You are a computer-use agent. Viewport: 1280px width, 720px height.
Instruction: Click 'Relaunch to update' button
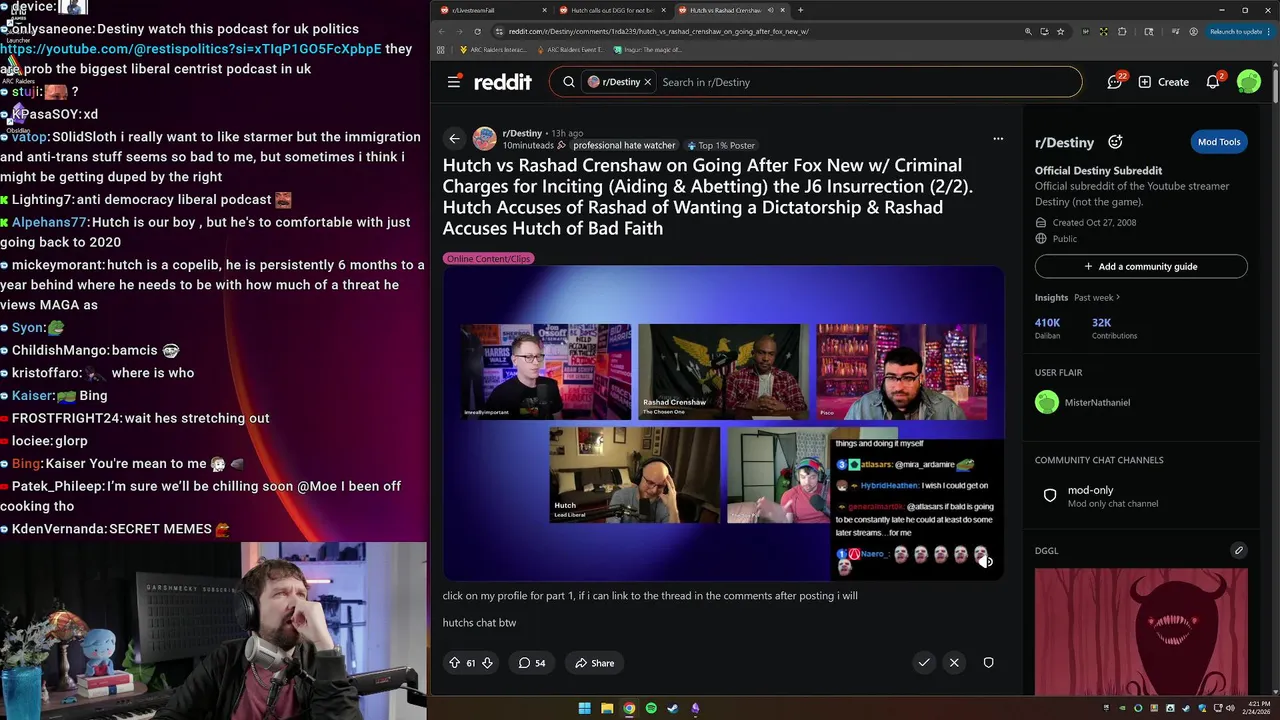1238,31
